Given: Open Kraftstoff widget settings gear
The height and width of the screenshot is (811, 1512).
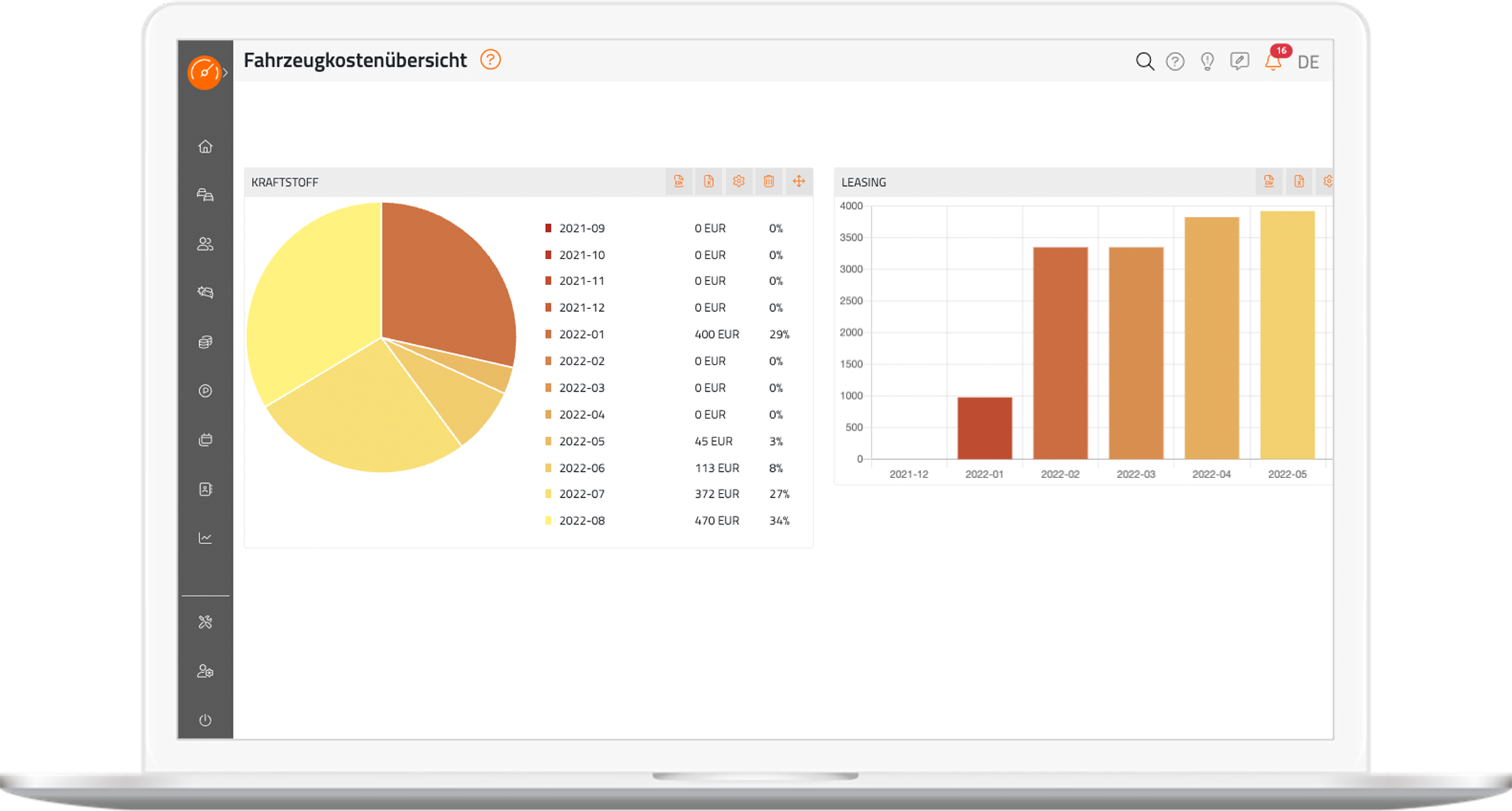Looking at the screenshot, I should (x=738, y=182).
